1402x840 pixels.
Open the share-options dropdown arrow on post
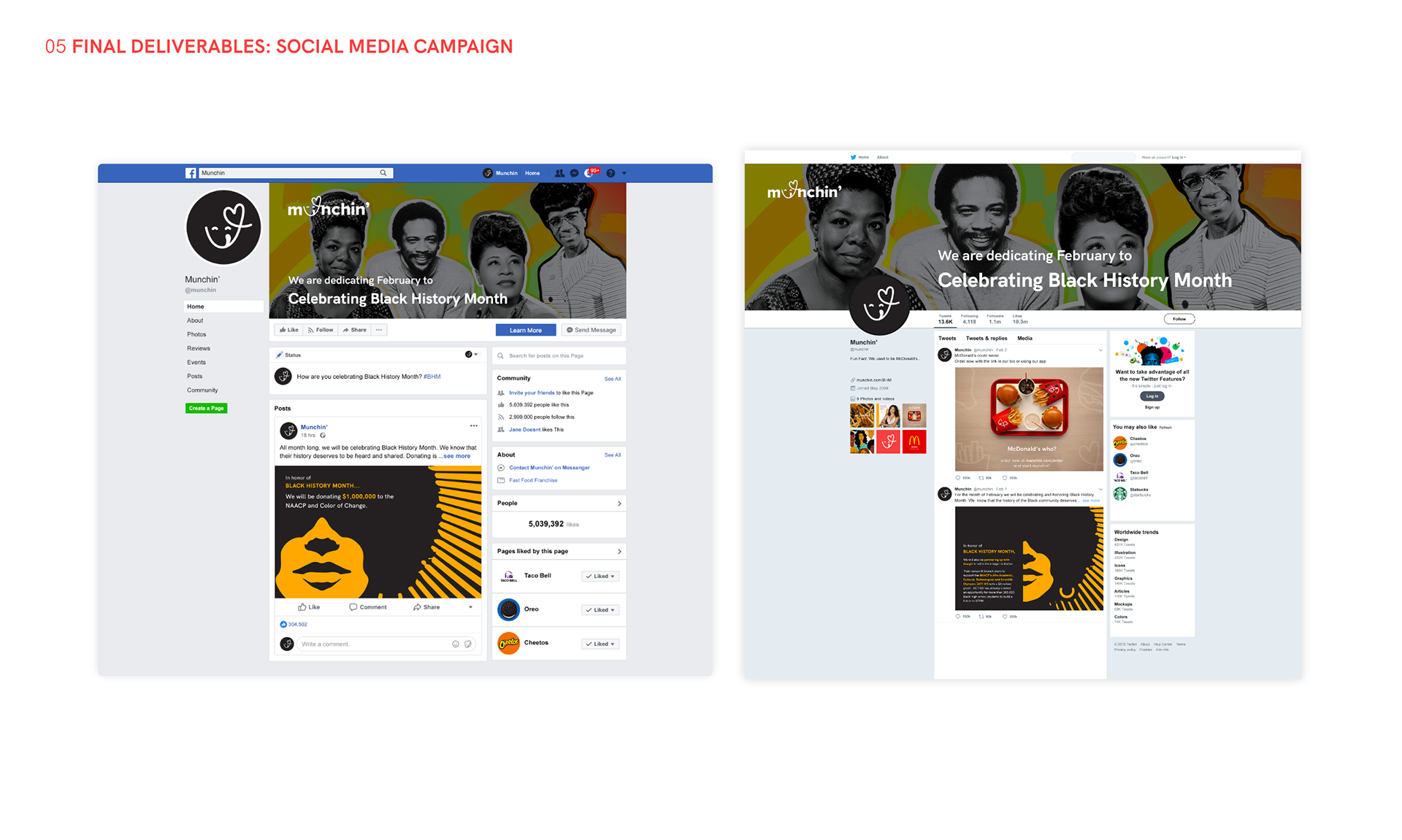click(x=470, y=607)
